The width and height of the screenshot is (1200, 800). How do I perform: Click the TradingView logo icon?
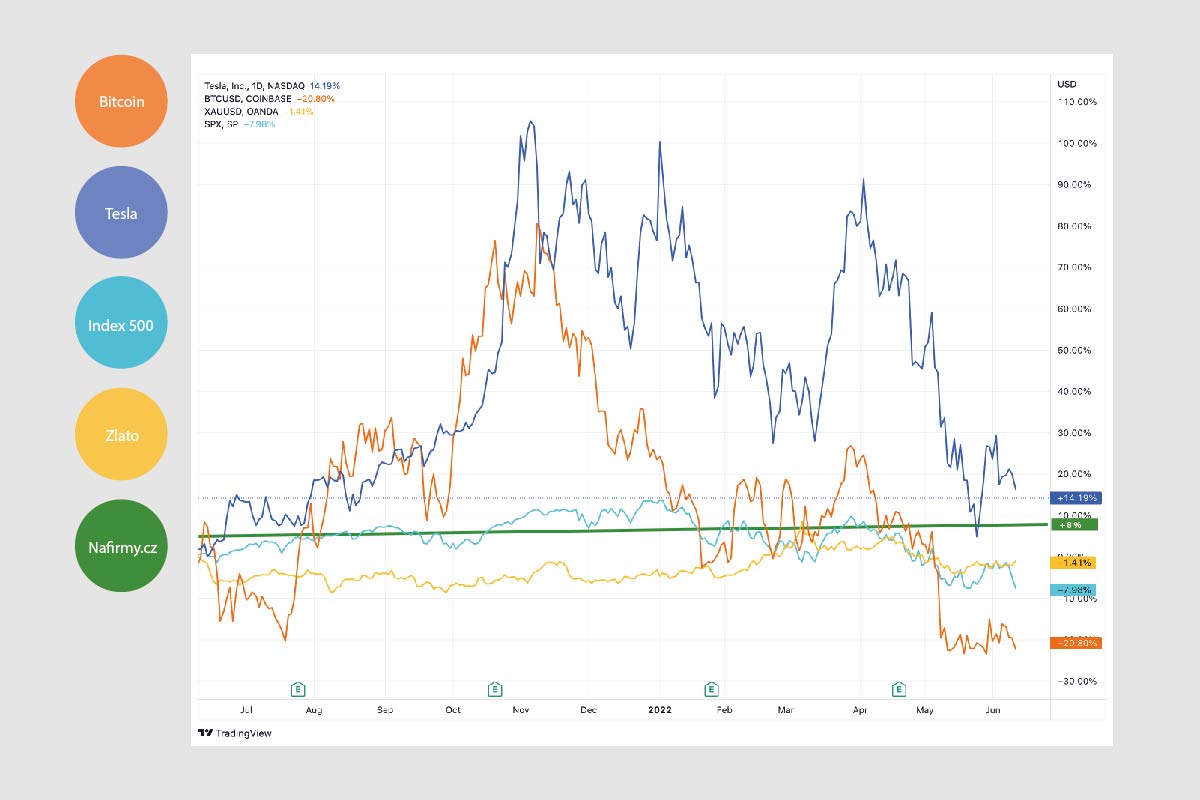(203, 733)
